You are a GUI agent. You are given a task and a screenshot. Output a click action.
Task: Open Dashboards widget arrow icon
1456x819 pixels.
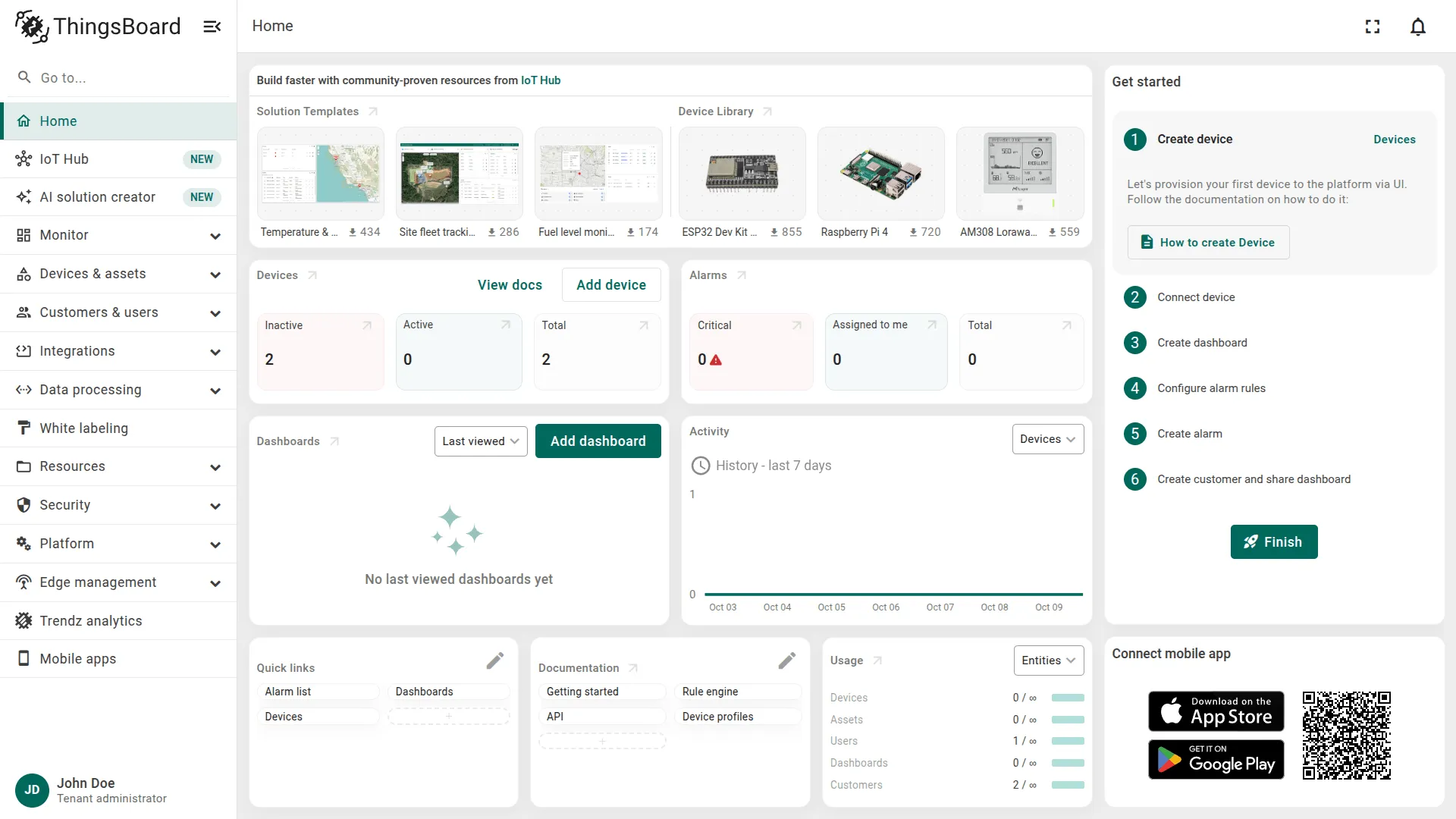point(334,441)
